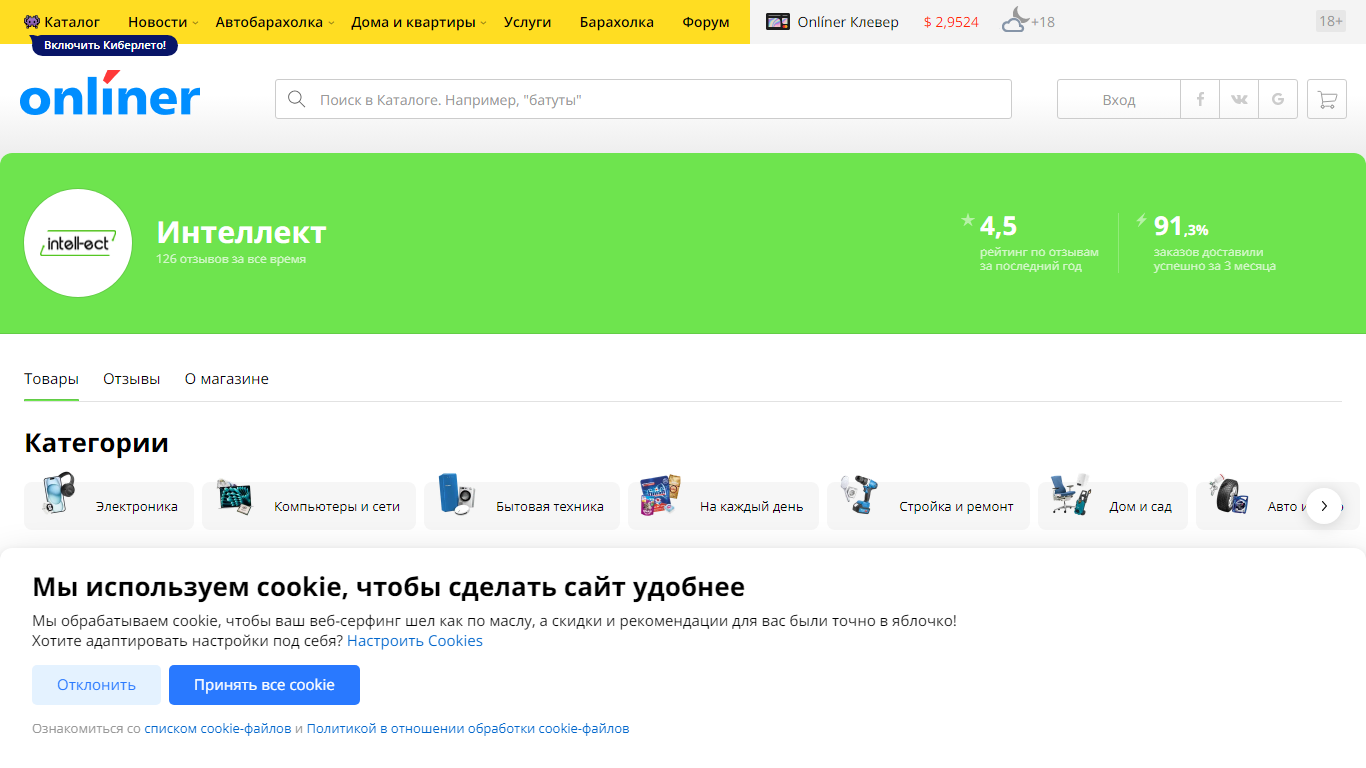Sign in with the Google icon
The image size is (1366, 768).
1278,99
